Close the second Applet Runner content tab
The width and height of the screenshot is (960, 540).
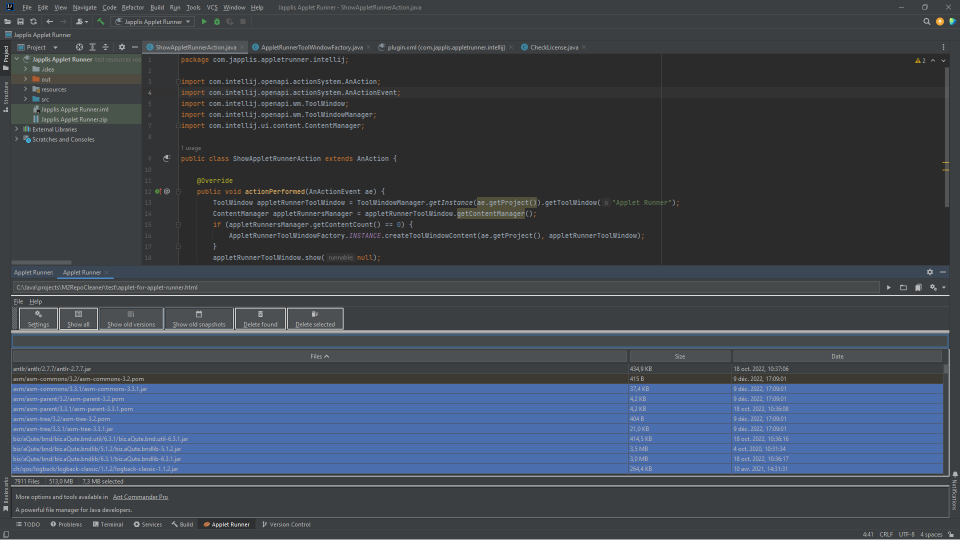click(107, 272)
